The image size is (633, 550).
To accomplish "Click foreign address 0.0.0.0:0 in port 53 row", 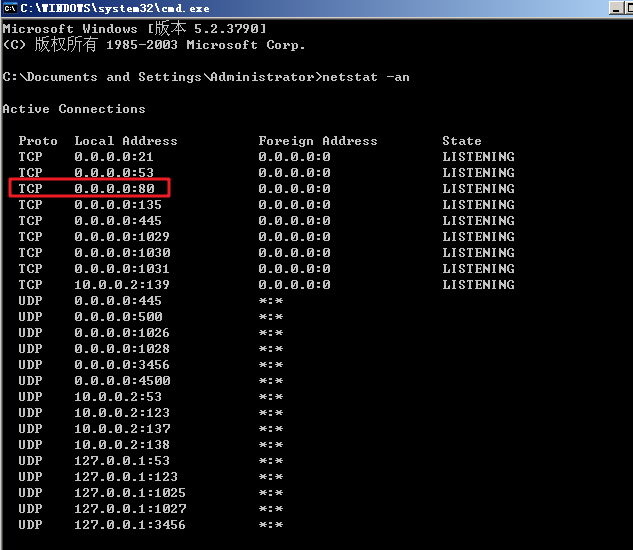I will pyautogui.click(x=294, y=173).
